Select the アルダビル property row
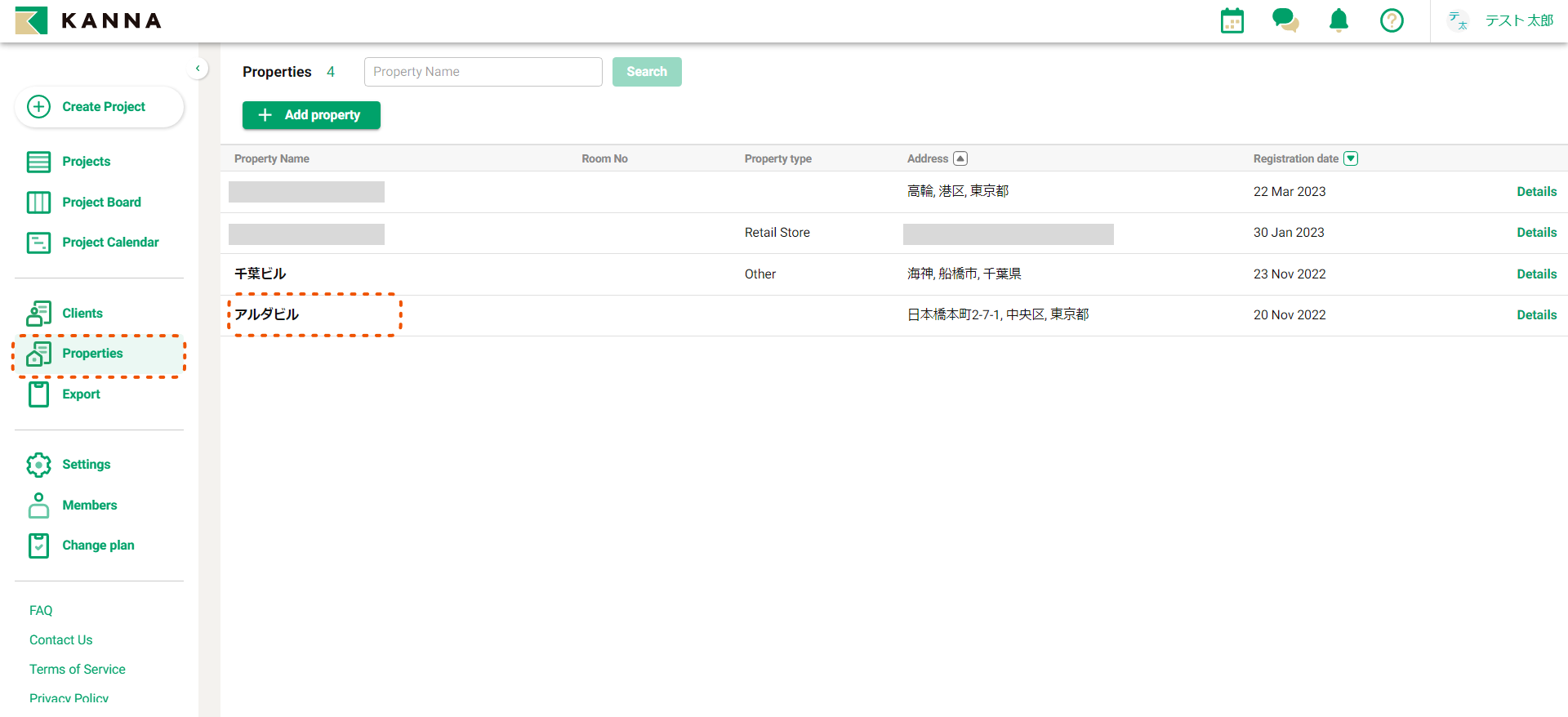 click(x=267, y=315)
